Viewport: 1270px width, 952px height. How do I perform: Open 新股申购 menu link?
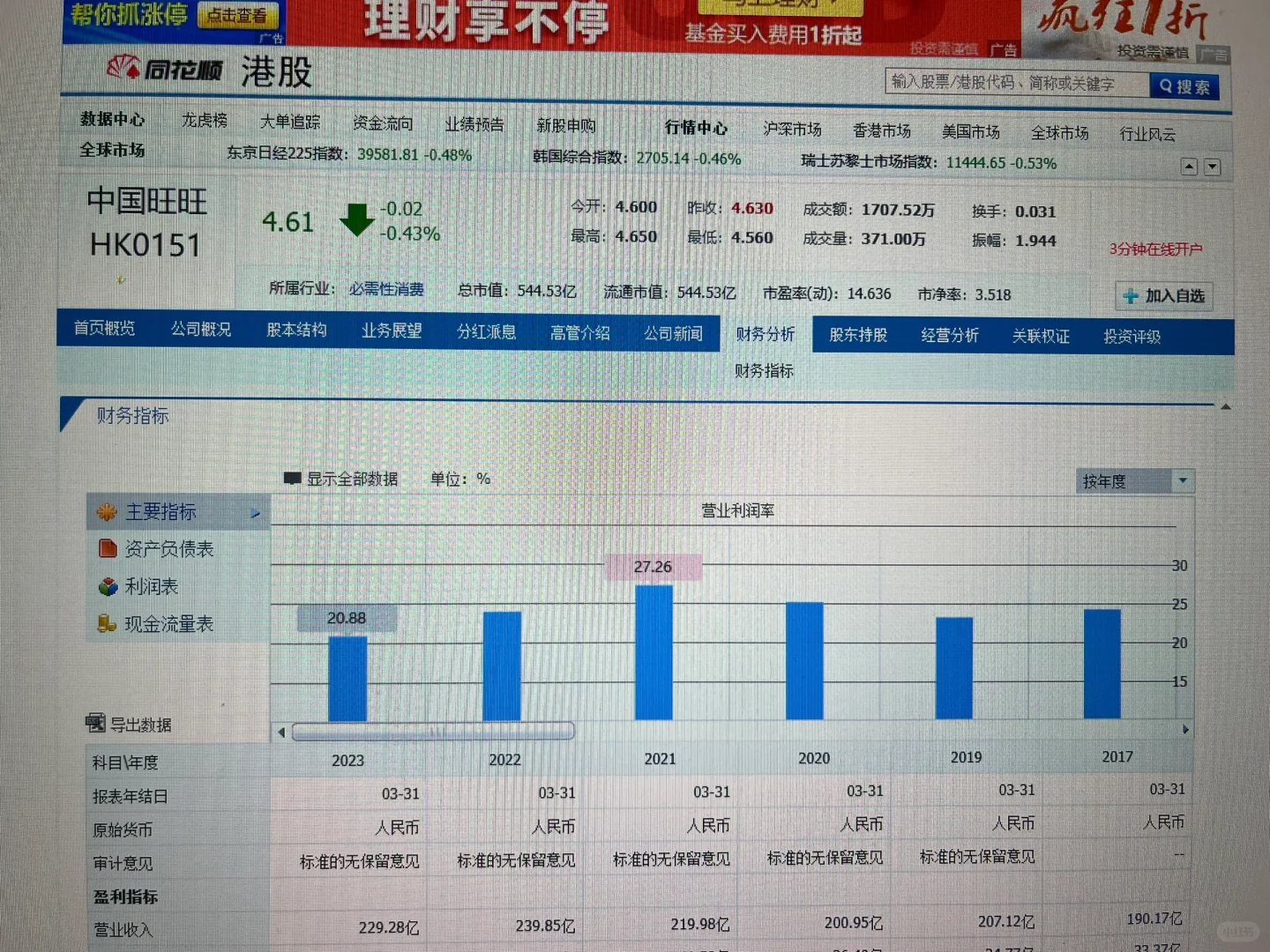click(x=566, y=125)
